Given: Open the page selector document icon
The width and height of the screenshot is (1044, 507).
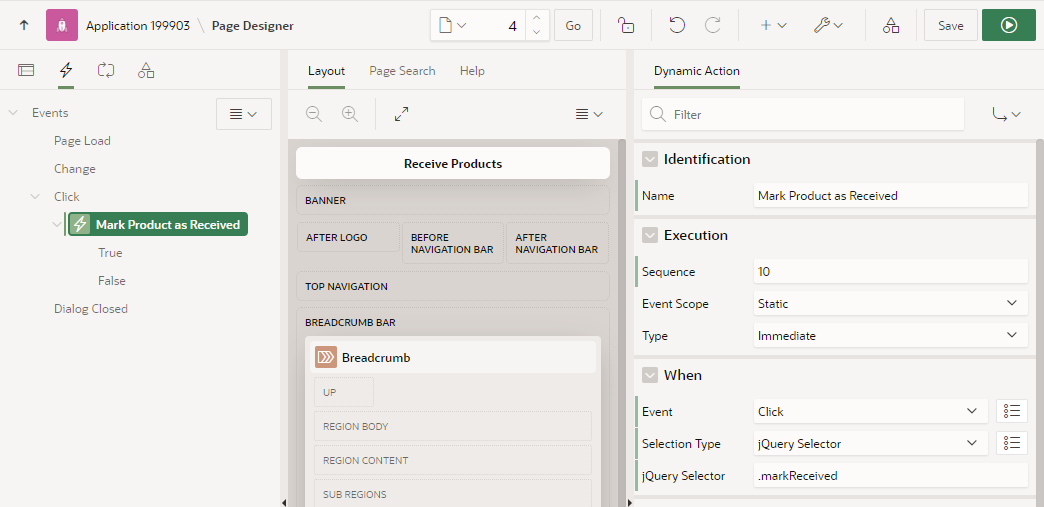Looking at the screenshot, I should (451, 25).
